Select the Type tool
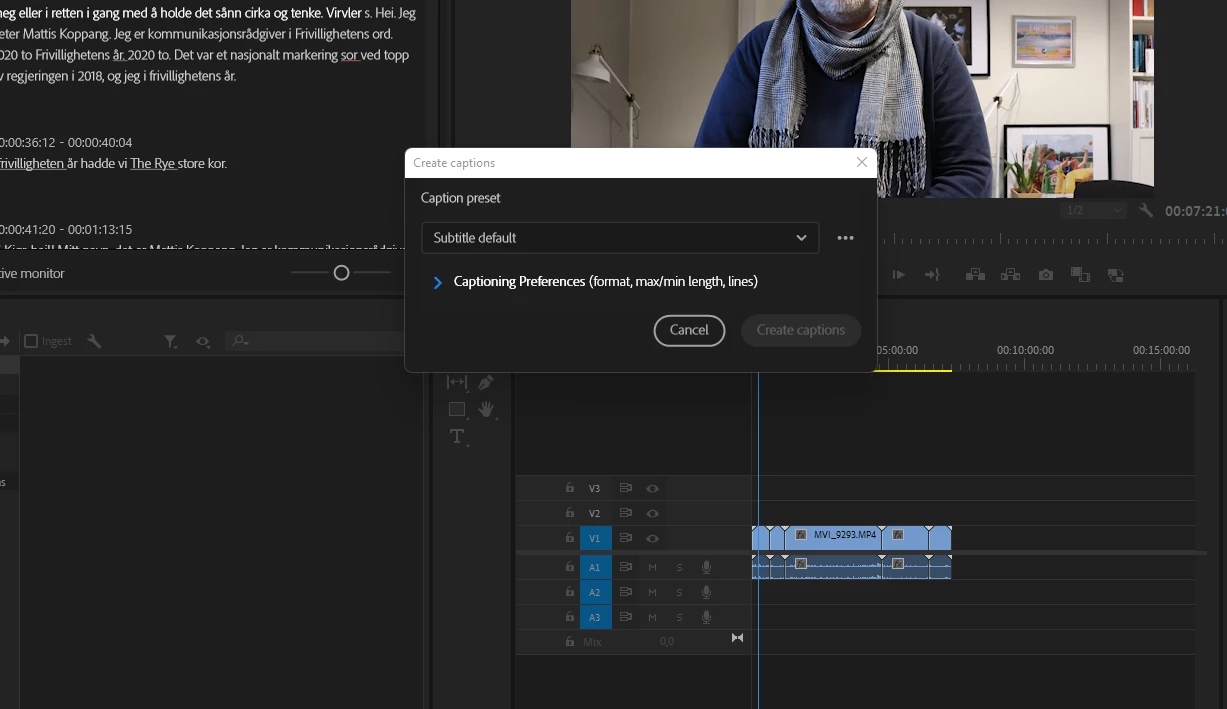This screenshot has width=1227, height=709. [x=457, y=436]
